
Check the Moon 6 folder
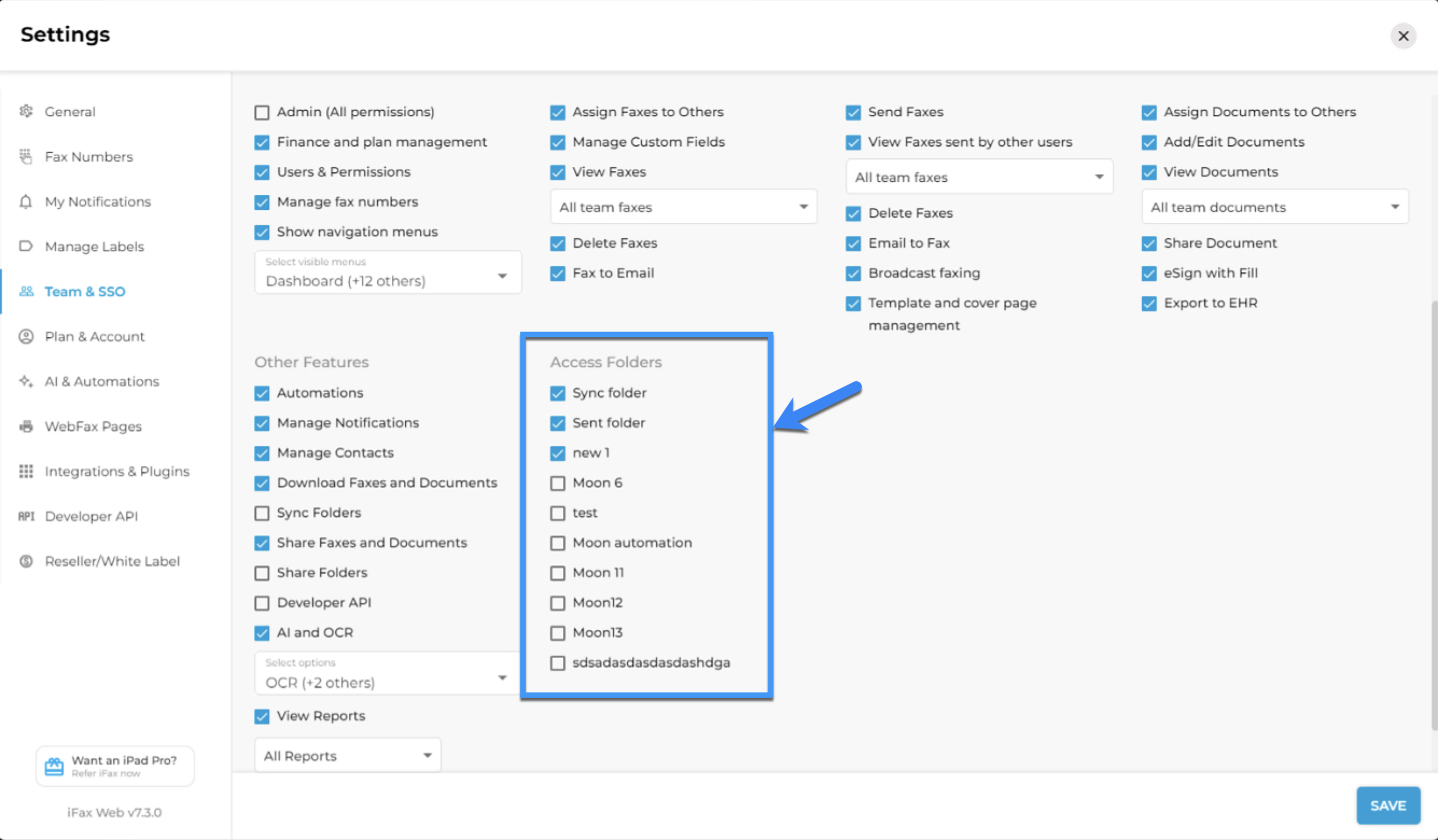[x=558, y=483]
